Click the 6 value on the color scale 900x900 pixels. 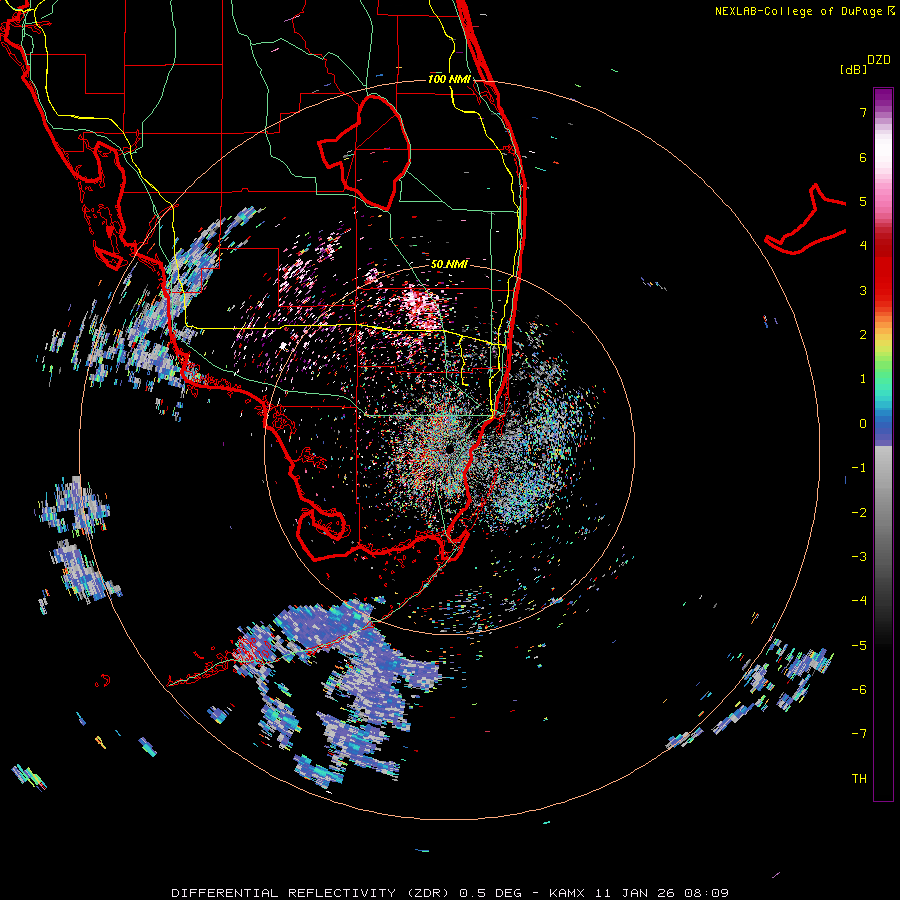tap(863, 157)
